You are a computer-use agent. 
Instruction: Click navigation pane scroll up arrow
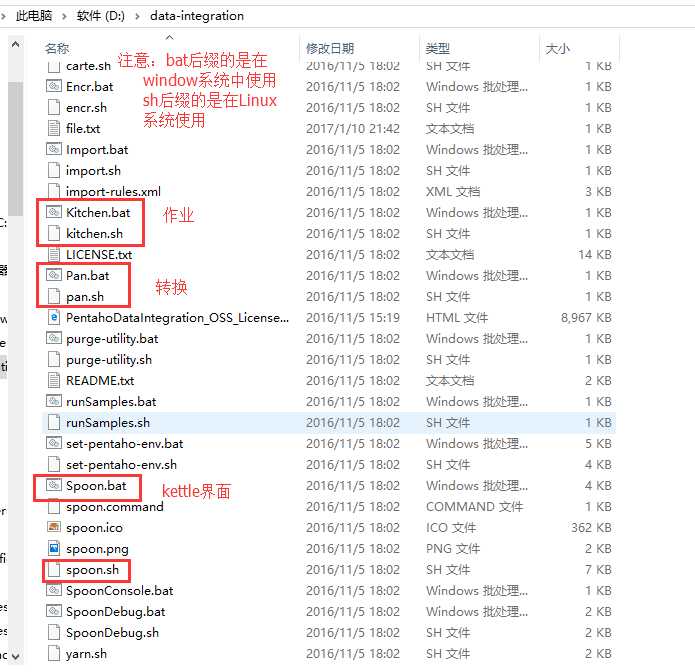[x=16, y=44]
